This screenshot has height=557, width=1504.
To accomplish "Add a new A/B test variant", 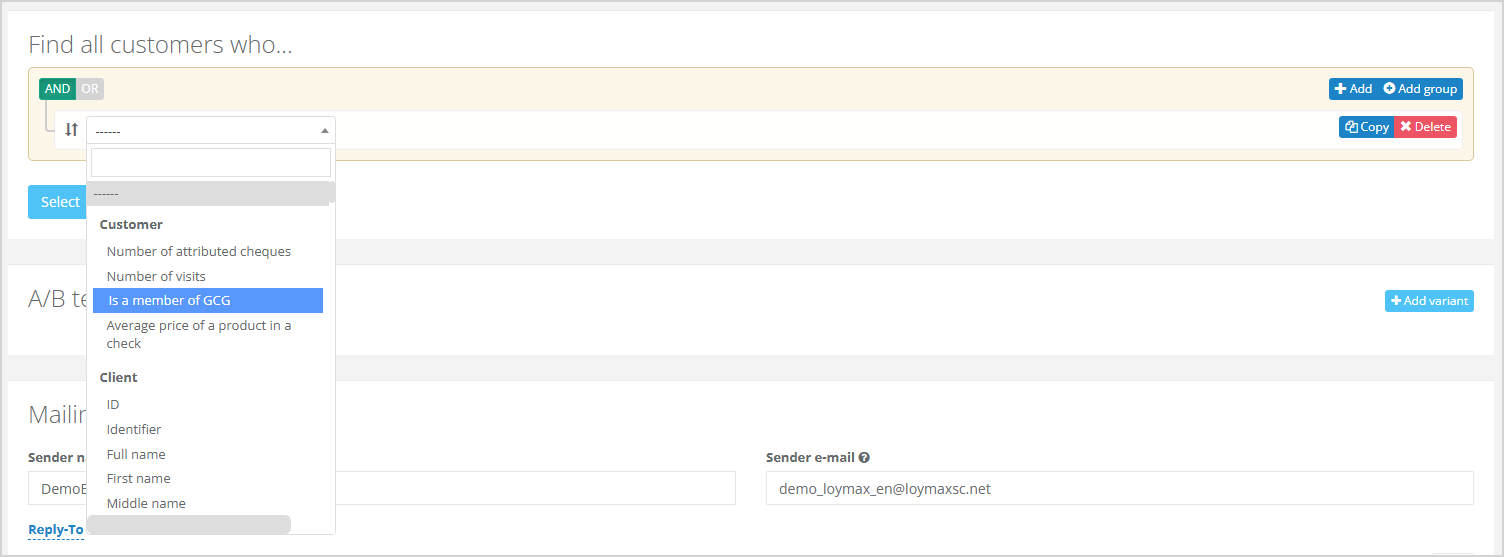I will [x=1429, y=301].
